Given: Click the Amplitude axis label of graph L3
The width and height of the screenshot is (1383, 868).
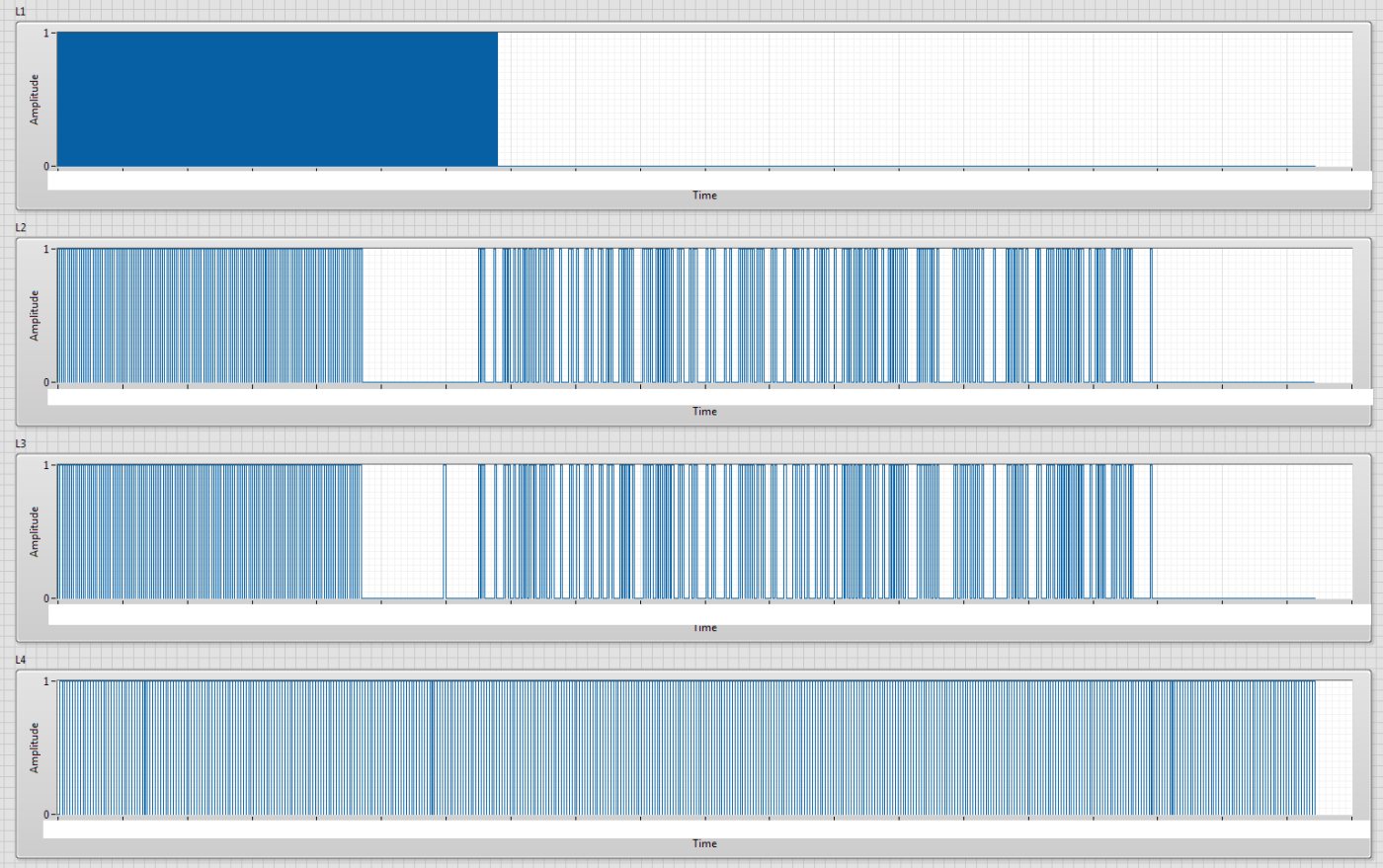Looking at the screenshot, I should tap(35, 531).
